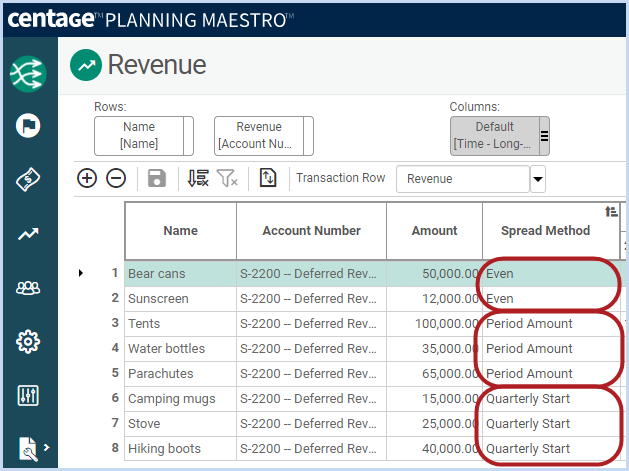
Task: Click the Period Amount cell for Tents
Action: [551, 324]
